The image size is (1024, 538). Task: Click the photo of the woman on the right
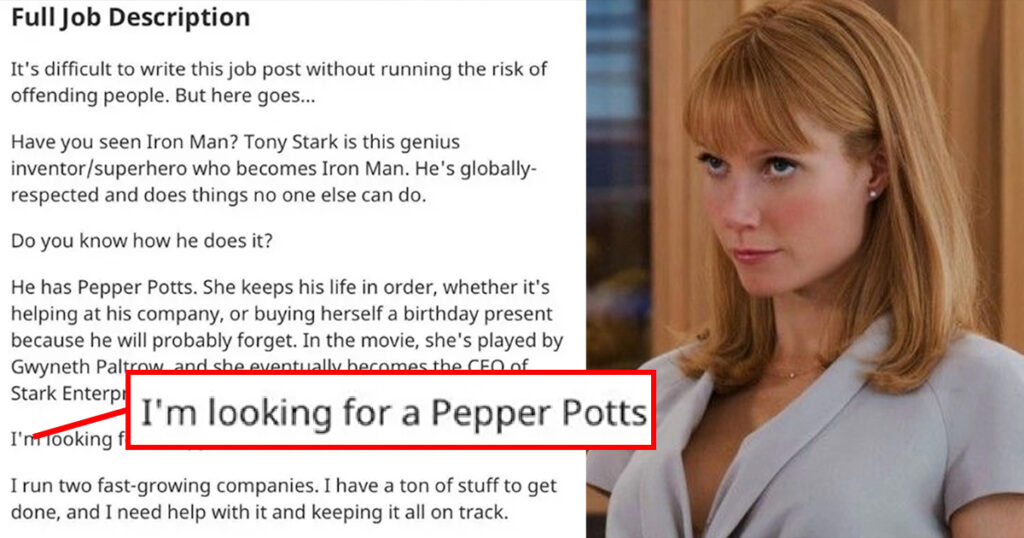[805, 269]
